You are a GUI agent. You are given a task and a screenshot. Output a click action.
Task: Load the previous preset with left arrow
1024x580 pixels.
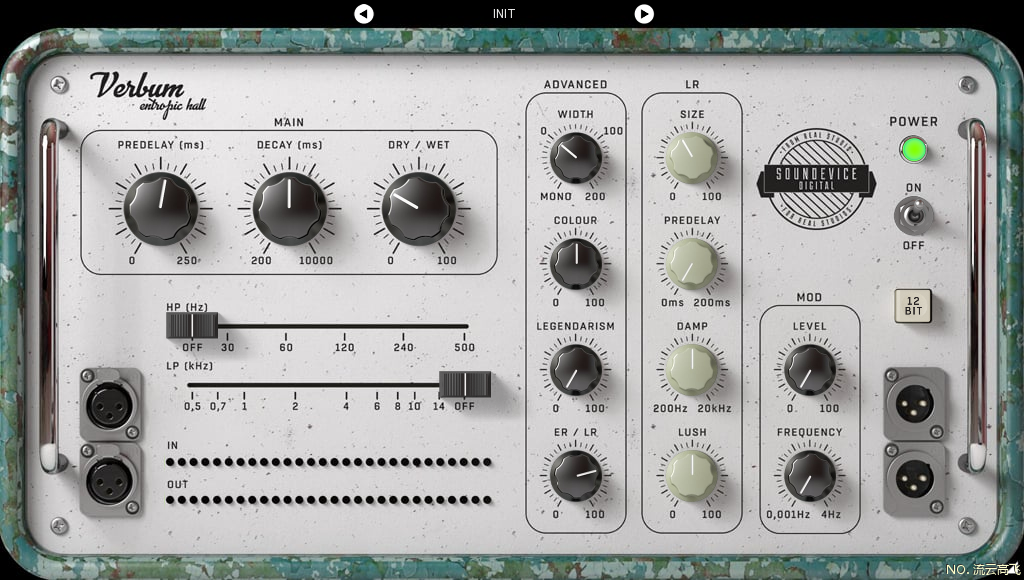[364, 13]
